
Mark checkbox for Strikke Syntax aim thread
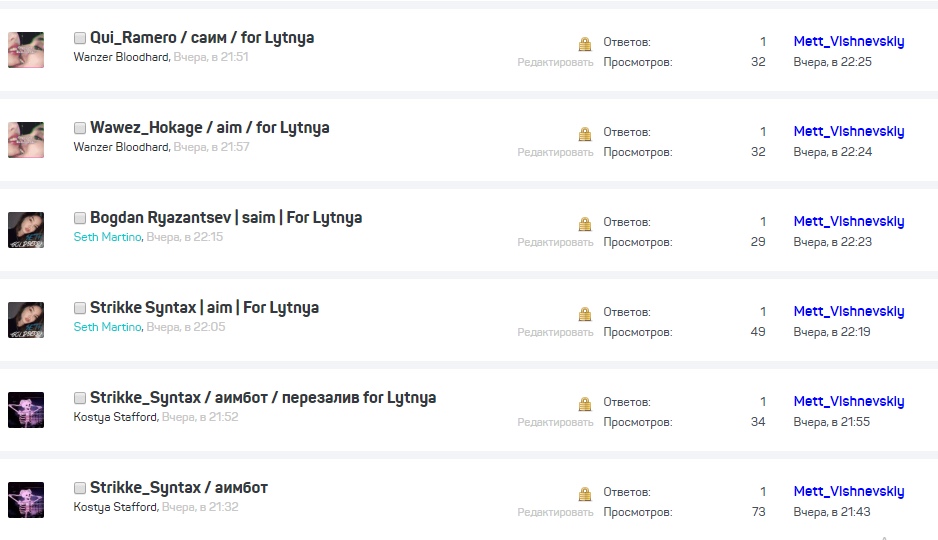[80, 308]
